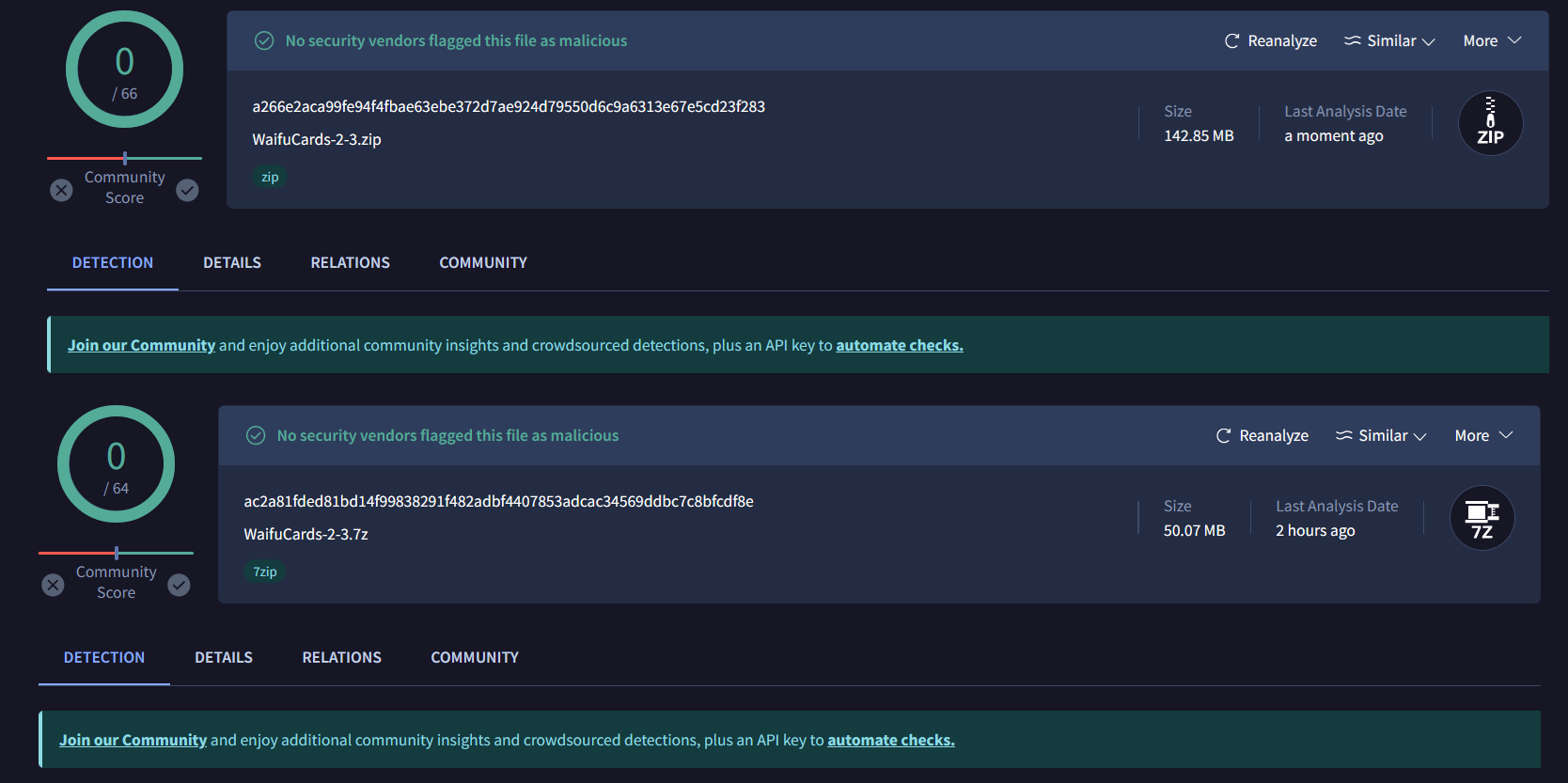Open Similar dropdown for the 7z file
1568x783 pixels.
click(x=1381, y=435)
